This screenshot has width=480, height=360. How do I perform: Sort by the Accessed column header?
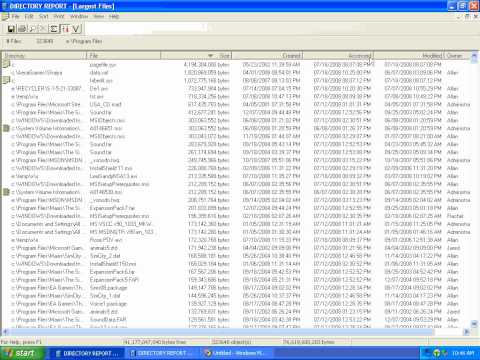[x=338, y=56]
